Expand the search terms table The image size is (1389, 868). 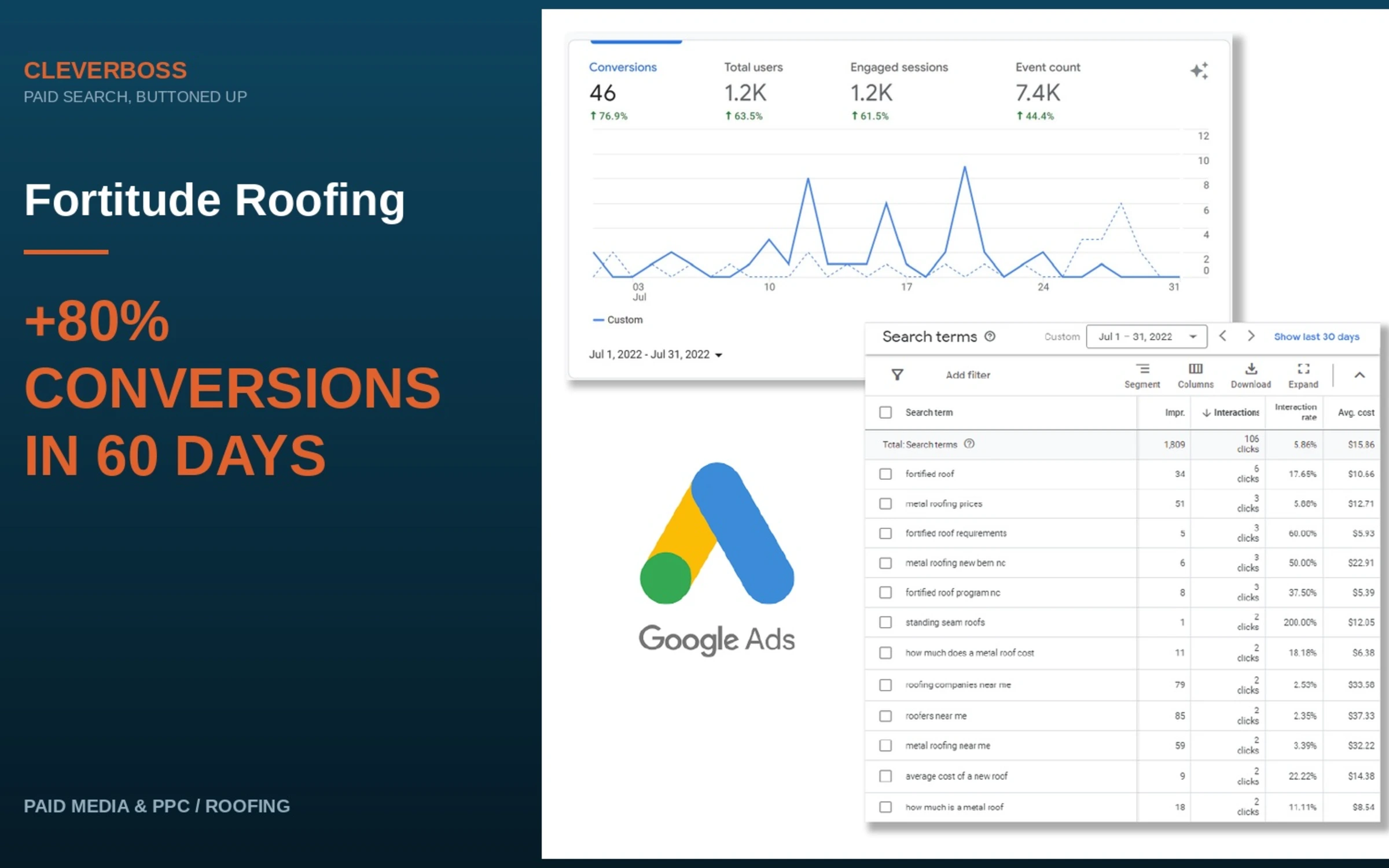pos(1303,376)
